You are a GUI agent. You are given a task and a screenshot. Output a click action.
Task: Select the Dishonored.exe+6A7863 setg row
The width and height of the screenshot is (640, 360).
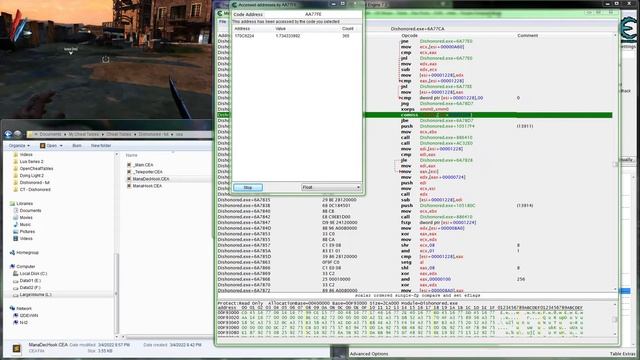pos(414,262)
